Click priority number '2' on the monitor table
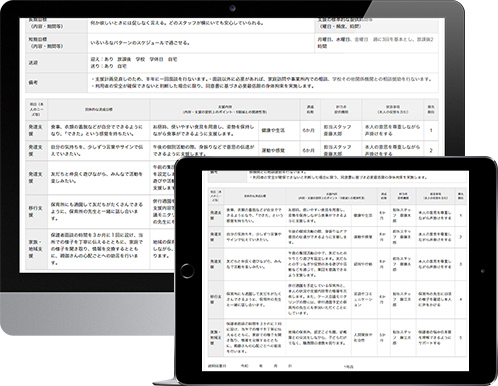The height and width of the screenshot is (386, 498). coord(431,150)
